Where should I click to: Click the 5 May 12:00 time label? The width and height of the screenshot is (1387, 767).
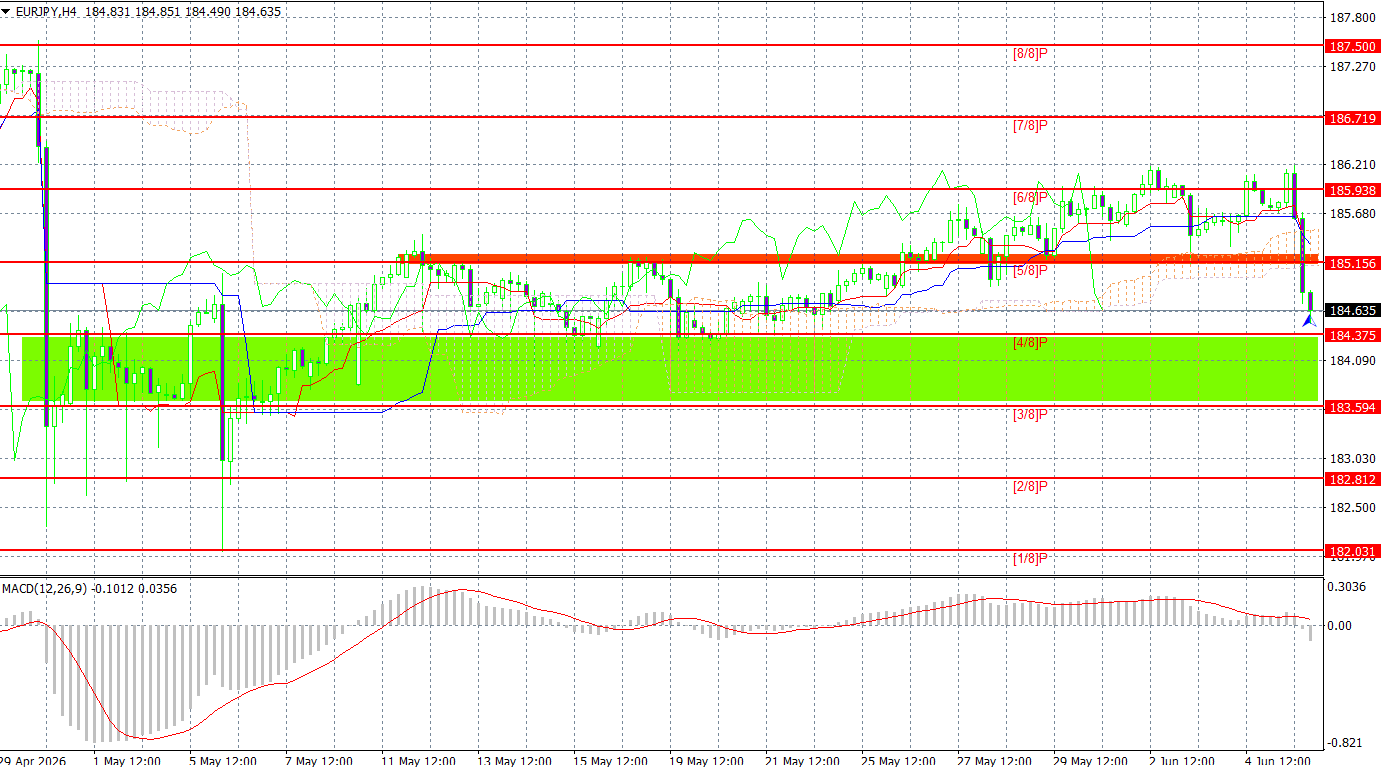point(223,760)
